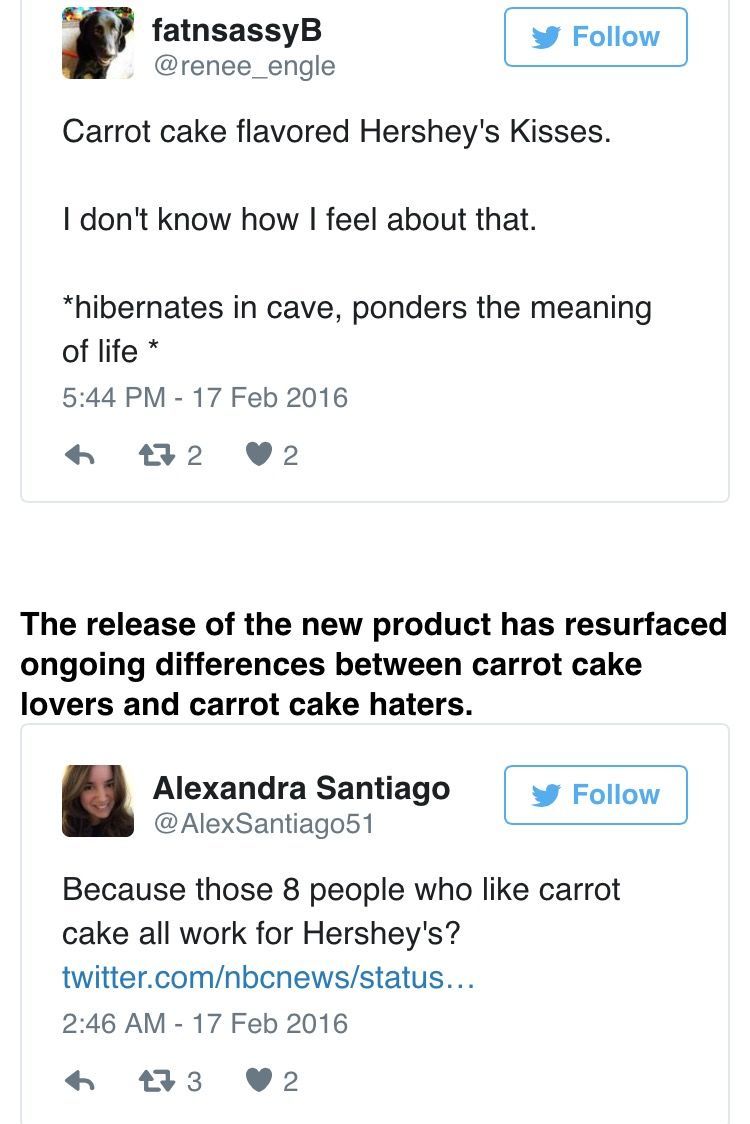Like Alexandra Santiago's tweet
The width and height of the screenshot is (750, 1124).
[x=259, y=1081]
